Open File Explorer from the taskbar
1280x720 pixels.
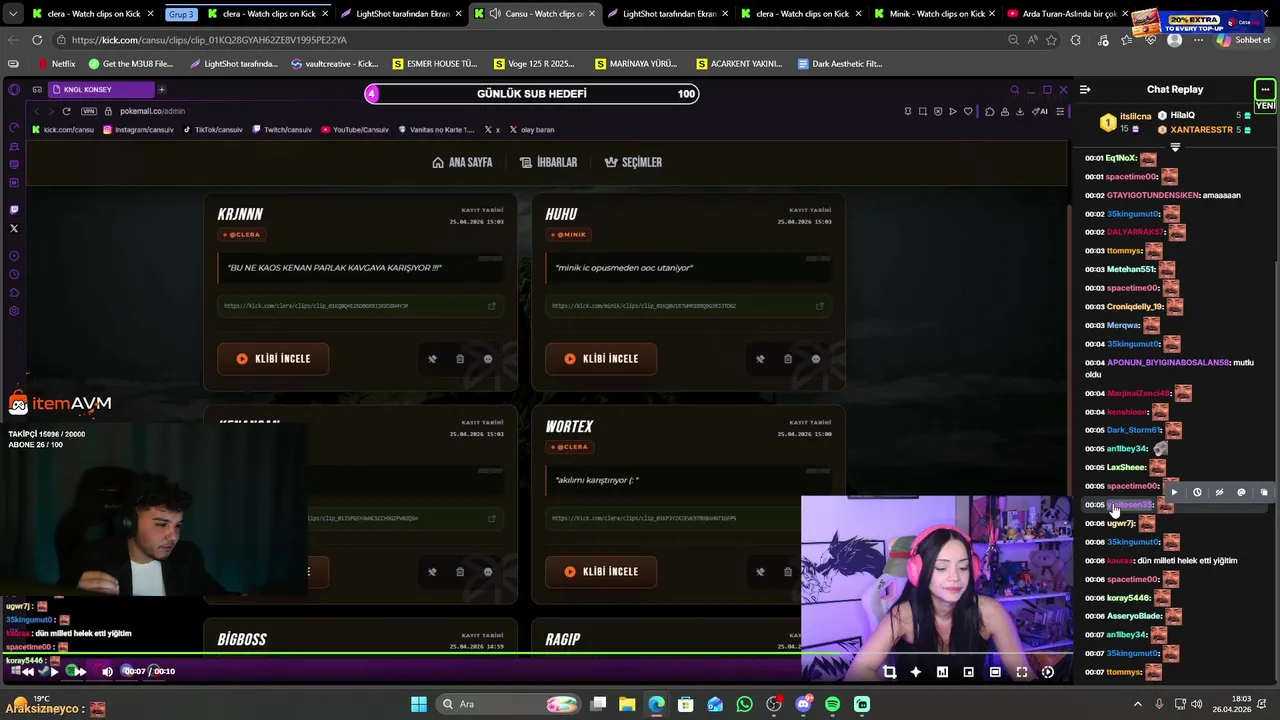point(627,704)
